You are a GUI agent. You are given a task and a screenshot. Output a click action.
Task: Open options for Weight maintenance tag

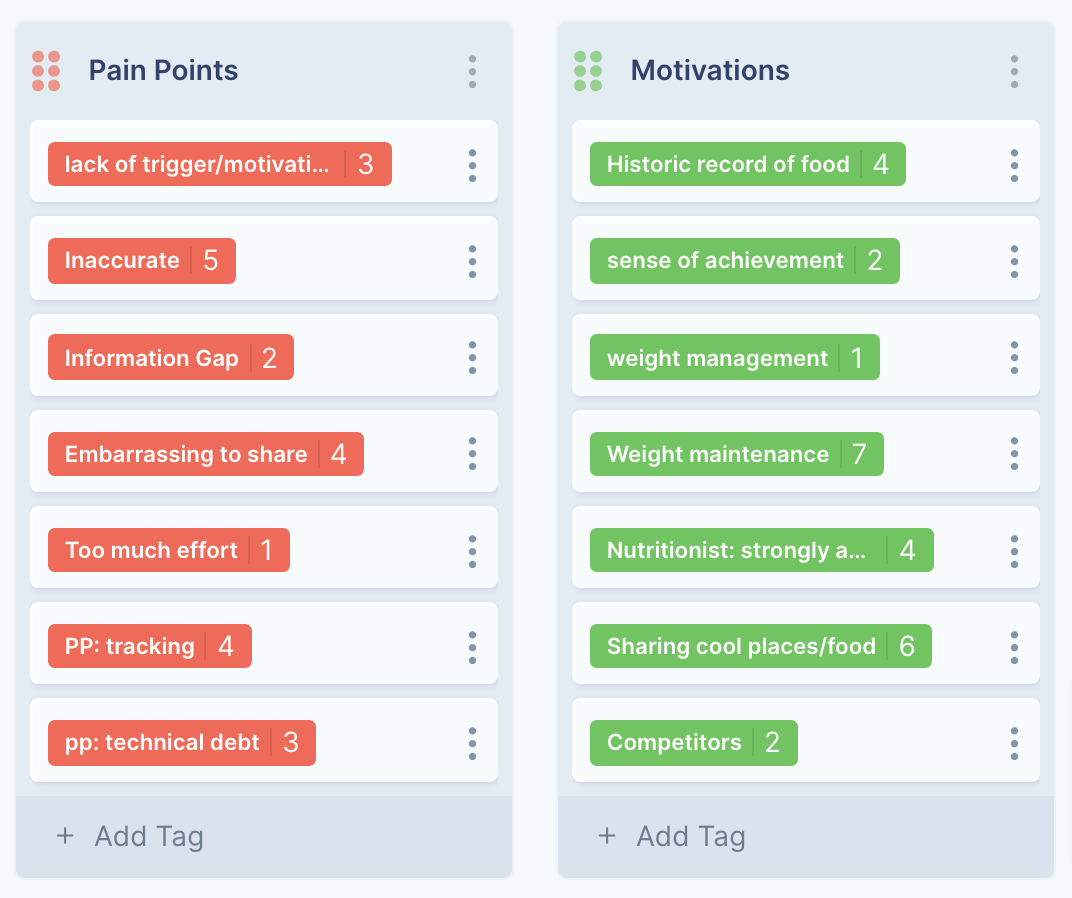coord(1014,454)
